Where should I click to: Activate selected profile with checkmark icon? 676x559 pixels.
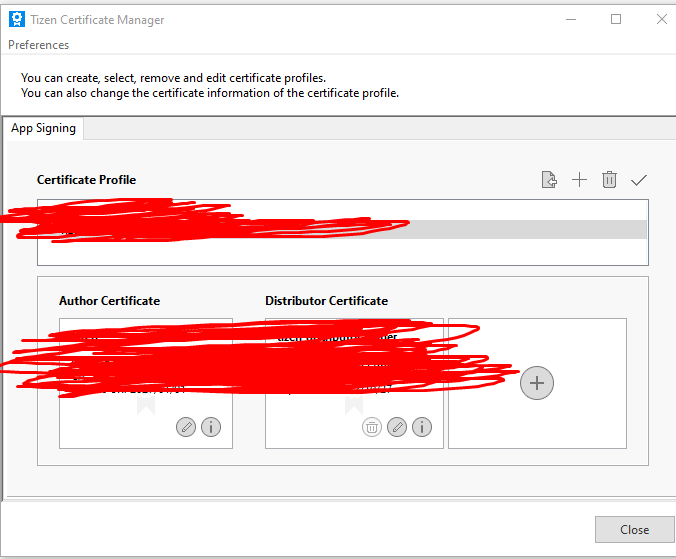pyautogui.click(x=639, y=180)
